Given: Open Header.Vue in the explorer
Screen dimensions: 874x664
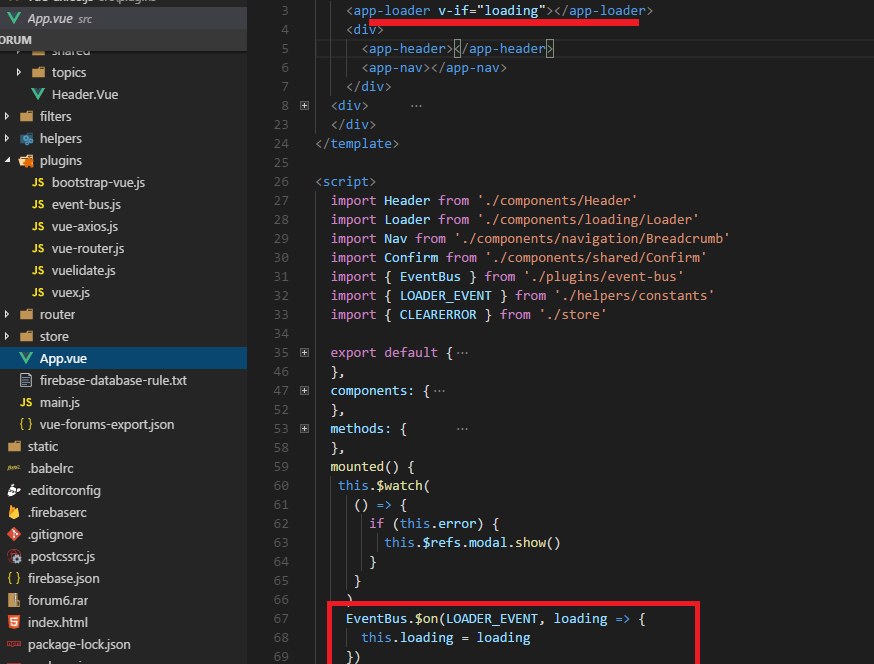Looking at the screenshot, I should 85,95.
